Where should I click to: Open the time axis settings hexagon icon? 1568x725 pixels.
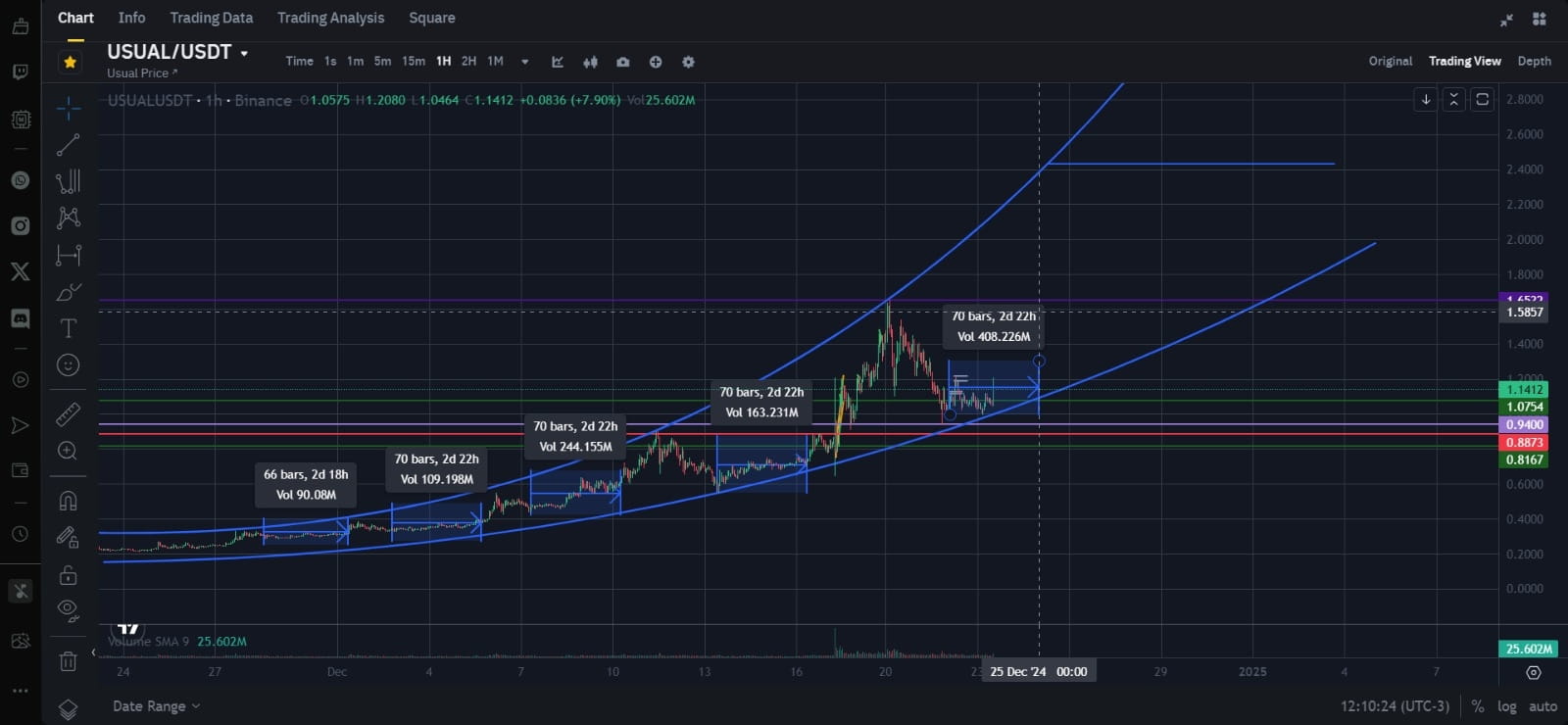1534,672
